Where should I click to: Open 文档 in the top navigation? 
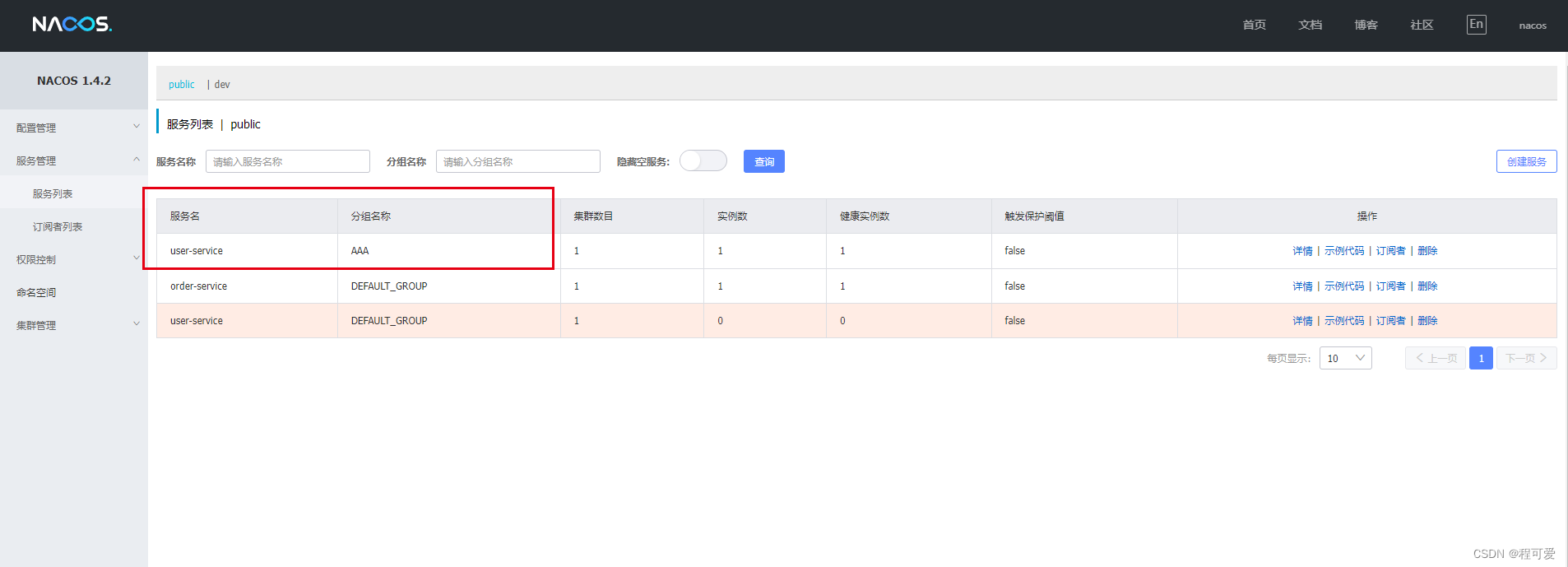pyautogui.click(x=1310, y=25)
